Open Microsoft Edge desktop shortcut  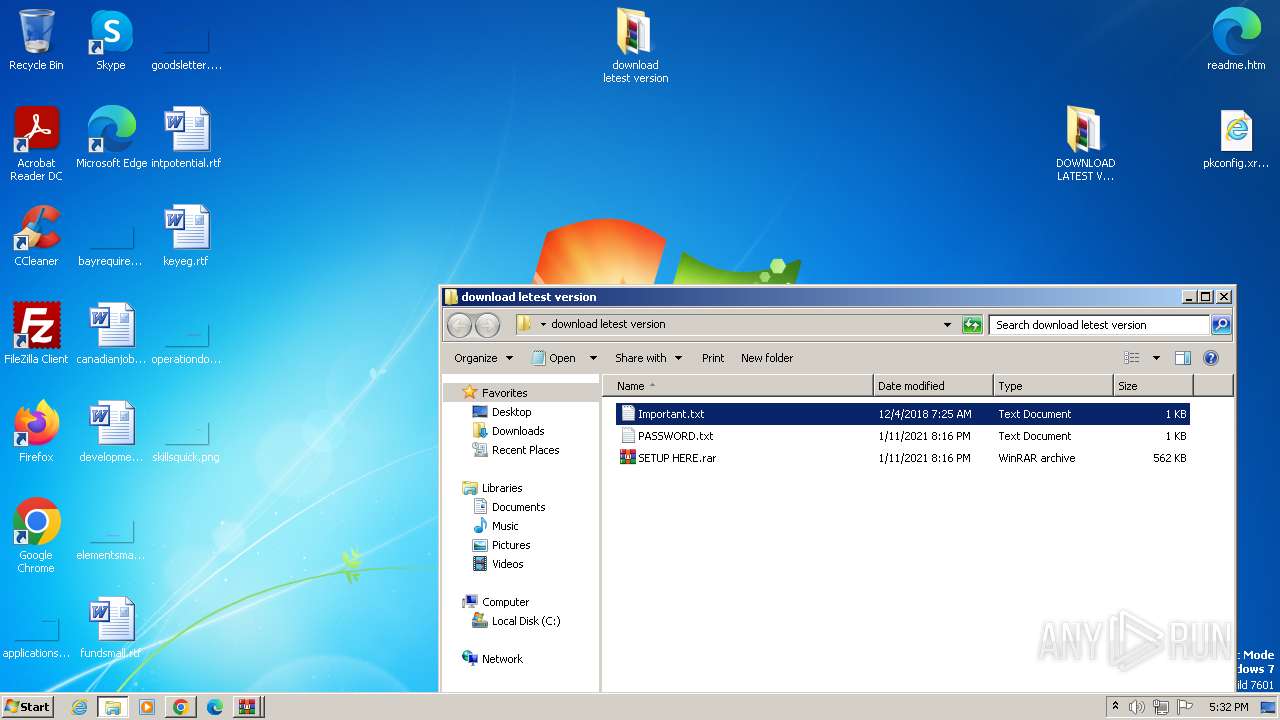111,137
